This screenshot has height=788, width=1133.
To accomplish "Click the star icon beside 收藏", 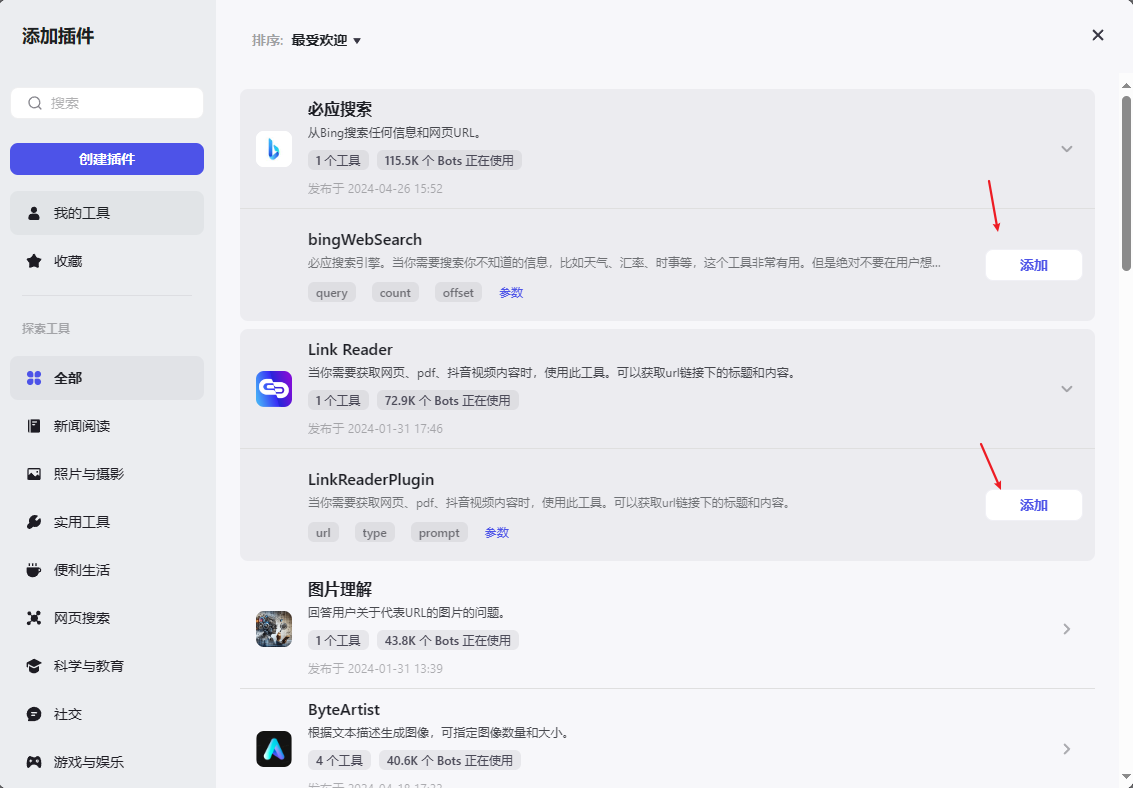I will [34, 261].
